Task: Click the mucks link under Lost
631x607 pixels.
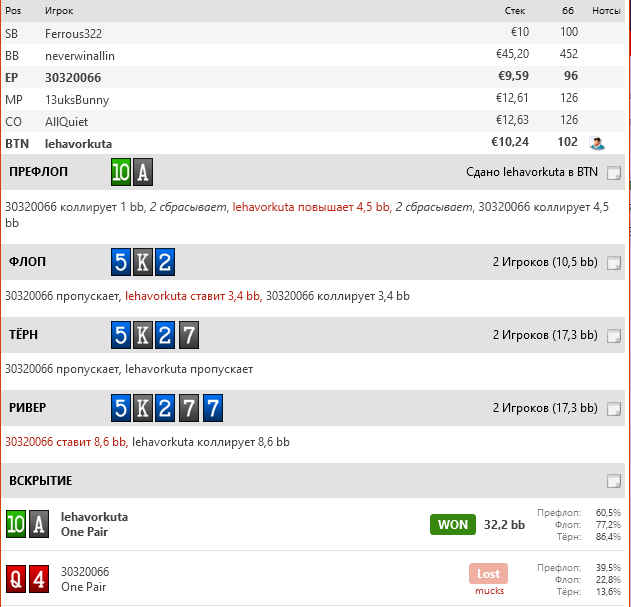Action: (x=489, y=591)
